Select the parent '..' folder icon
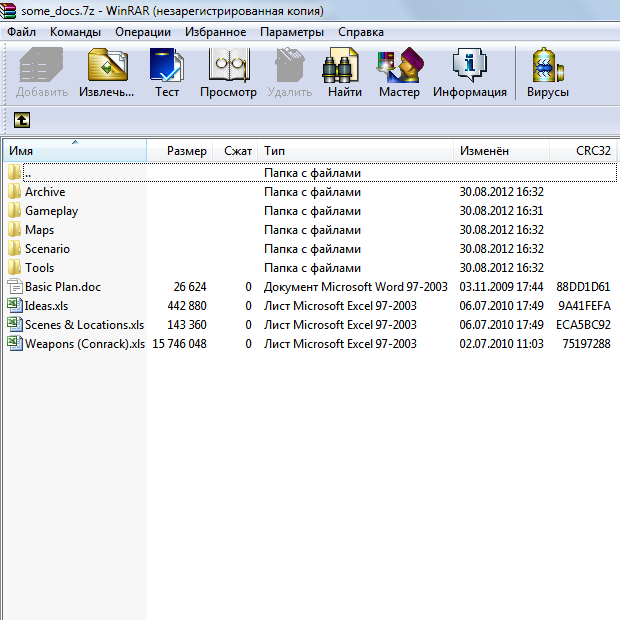Image resolution: width=620 pixels, height=620 pixels. point(15,173)
